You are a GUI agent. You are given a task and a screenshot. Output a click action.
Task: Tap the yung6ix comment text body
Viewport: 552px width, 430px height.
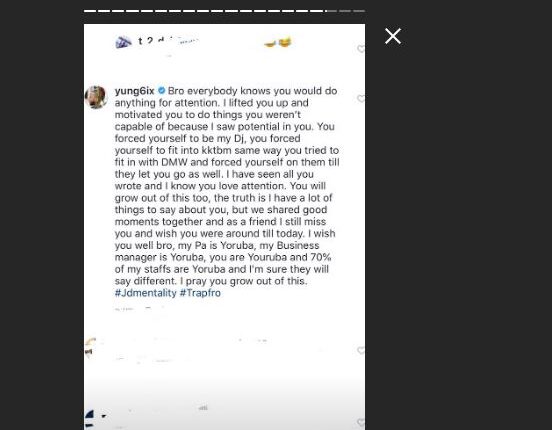click(x=227, y=186)
